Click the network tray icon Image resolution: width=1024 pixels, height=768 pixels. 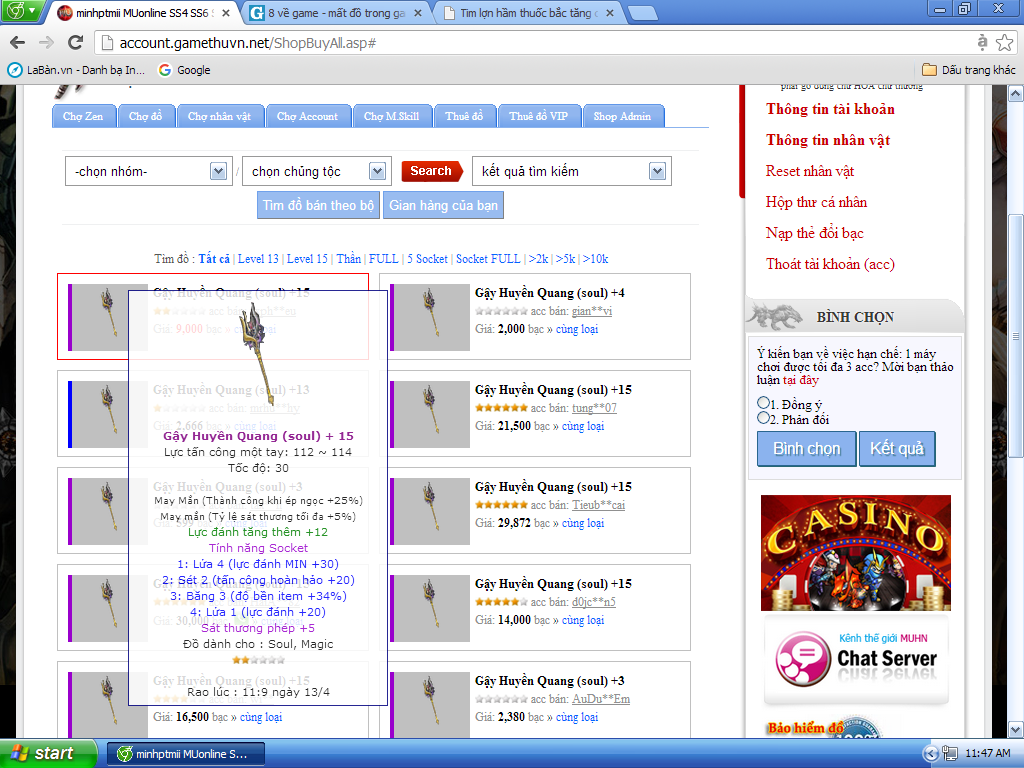(950, 754)
